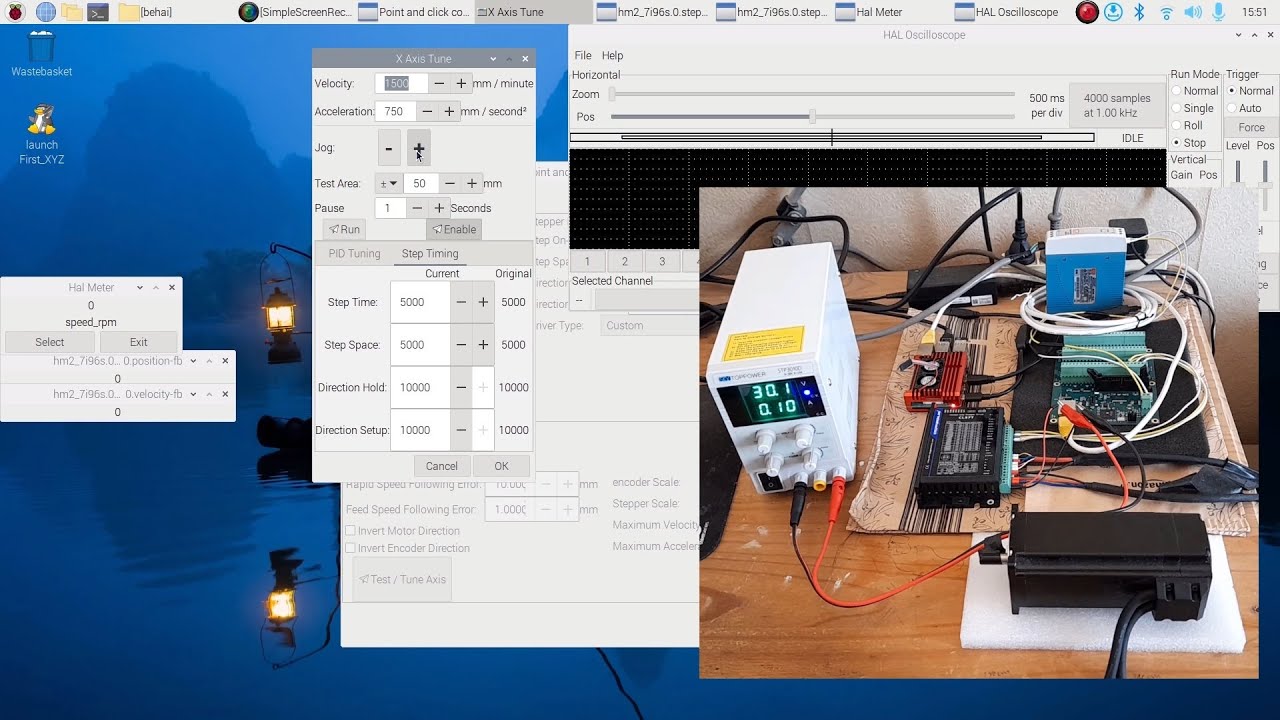Open the terminal from the taskbar
Screen dimensions: 1280x720
pyautogui.click(x=98, y=12)
